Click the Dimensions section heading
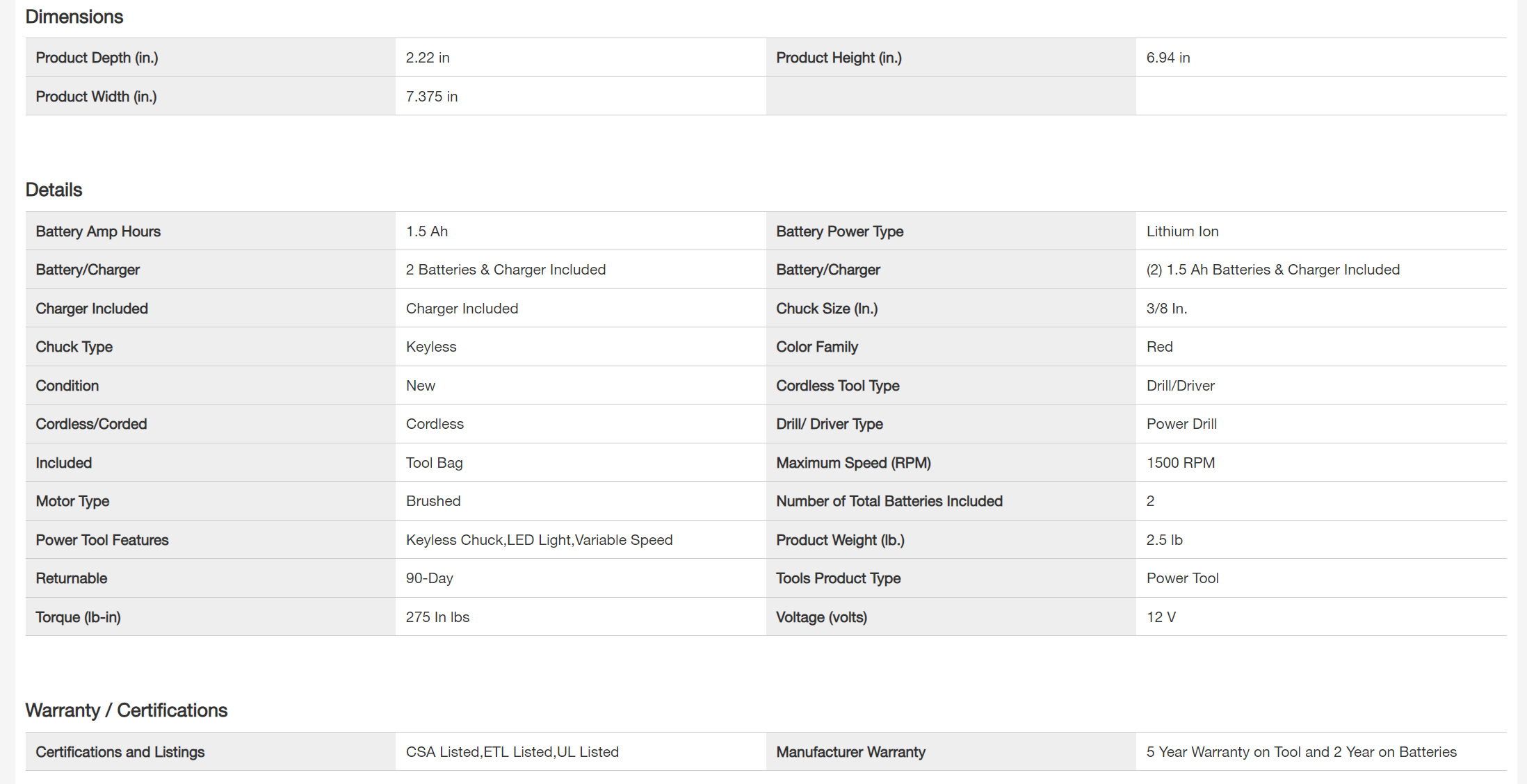Image resolution: width=1527 pixels, height=784 pixels. [x=74, y=17]
